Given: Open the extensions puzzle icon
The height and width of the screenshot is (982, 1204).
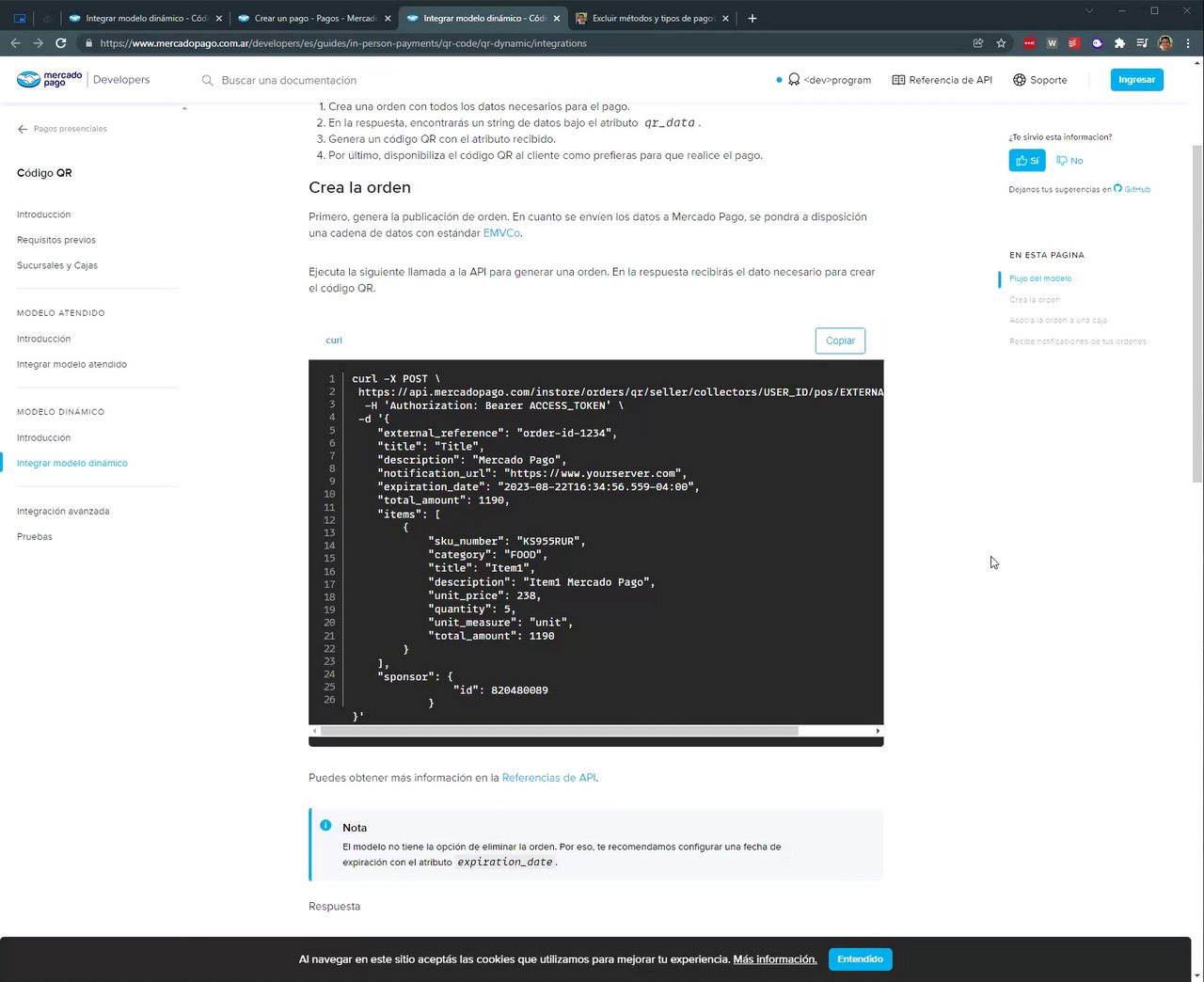Looking at the screenshot, I should pyautogui.click(x=1119, y=43).
